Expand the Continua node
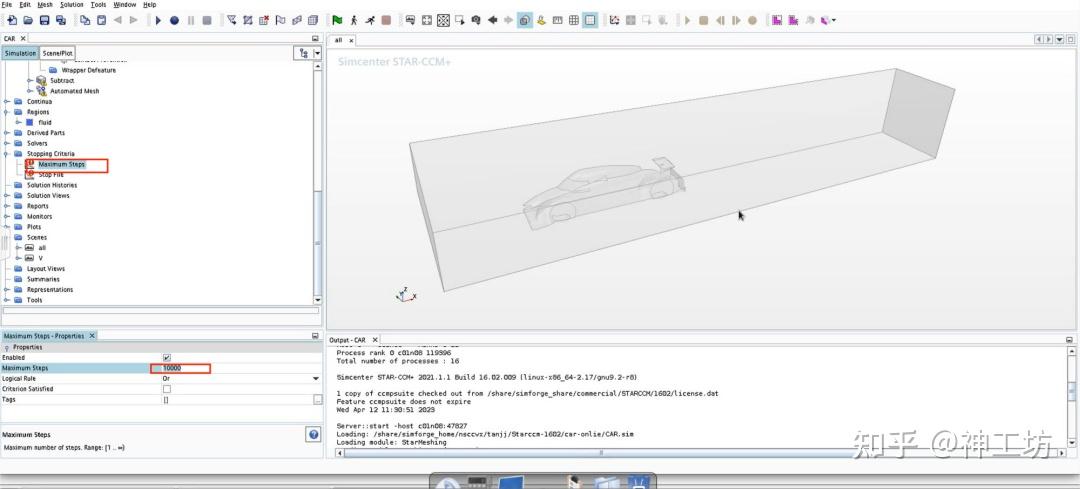Screen dimensions: 1080x489 click(x=7, y=101)
